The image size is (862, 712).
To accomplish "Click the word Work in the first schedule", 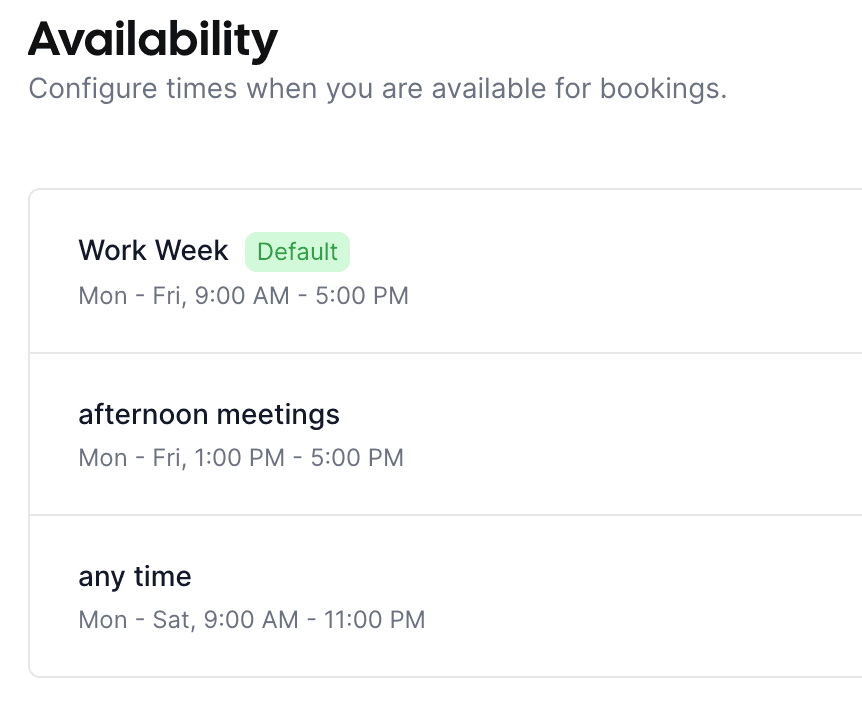I will tap(113, 251).
